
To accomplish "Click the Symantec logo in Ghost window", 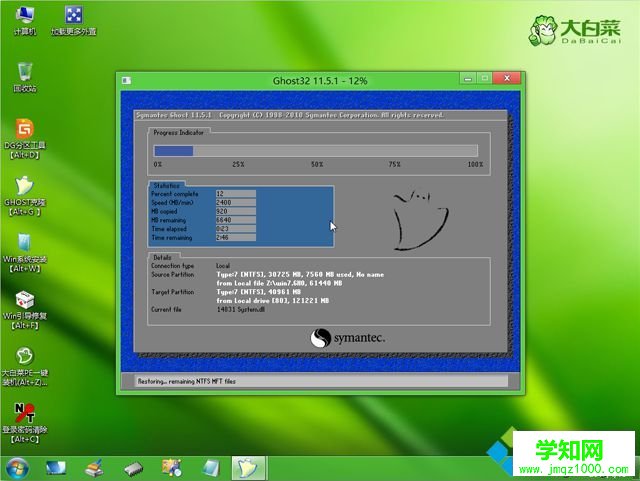I will click(347, 338).
